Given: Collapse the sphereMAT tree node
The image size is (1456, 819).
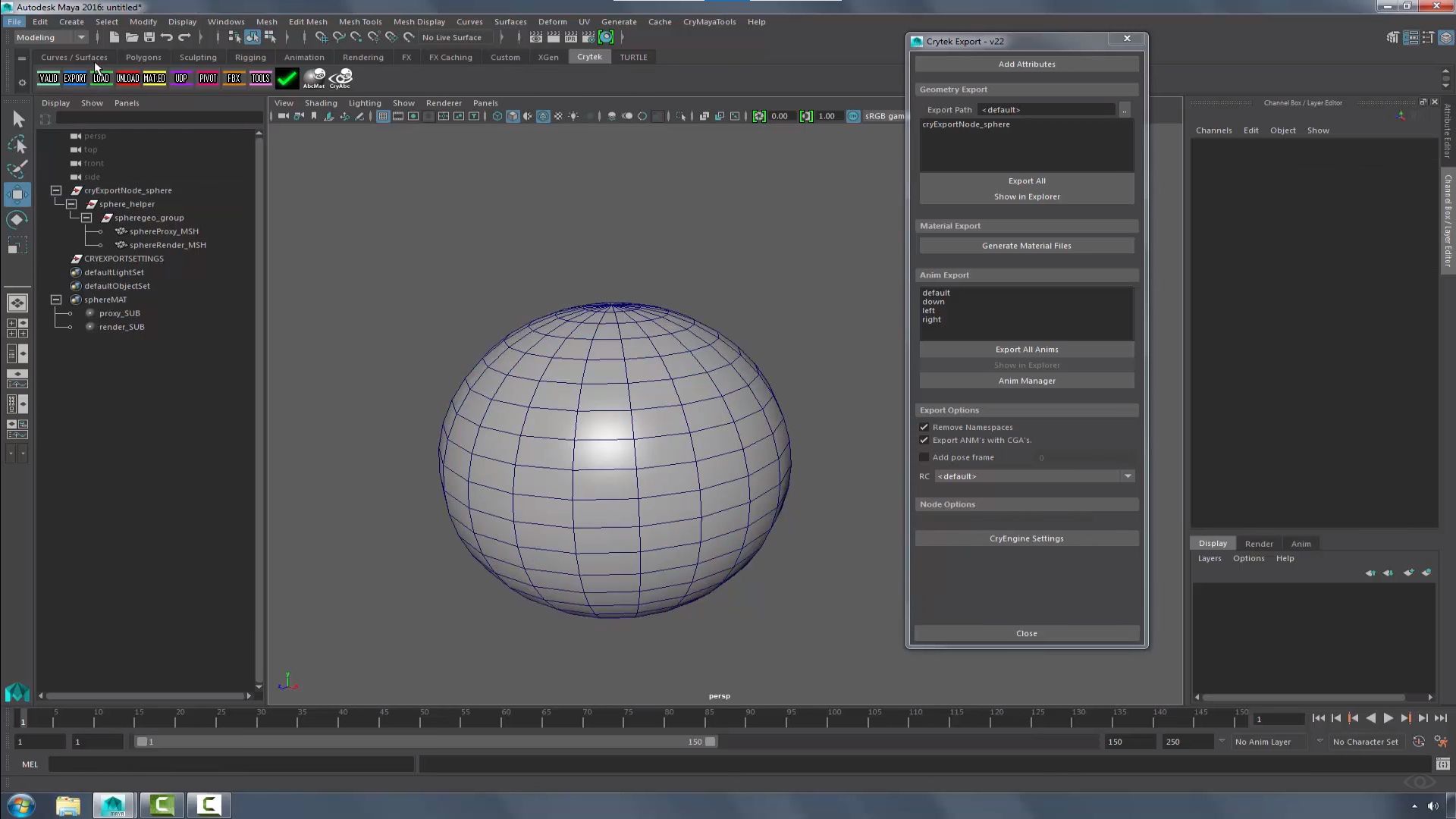Looking at the screenshot, I should [x=56, y=300].
